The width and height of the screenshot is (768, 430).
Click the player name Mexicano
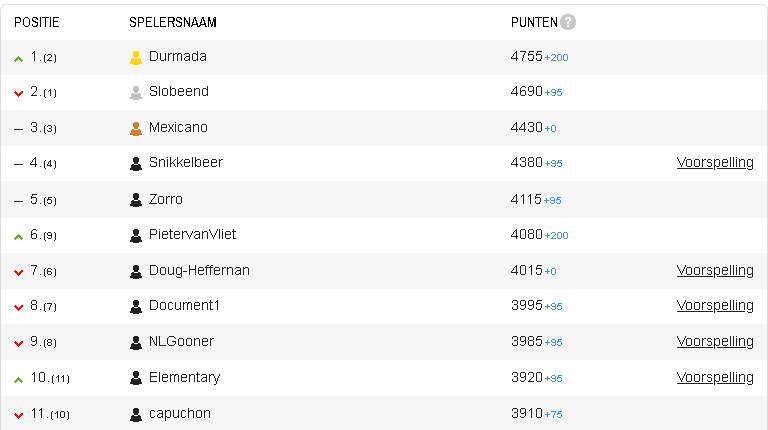[x=178, y=127]
